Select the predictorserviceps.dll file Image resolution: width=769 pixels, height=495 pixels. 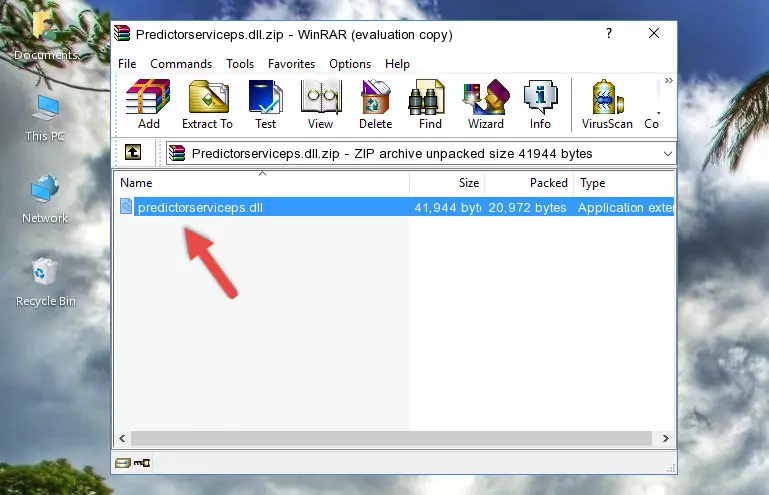click(x=200, y=208)
